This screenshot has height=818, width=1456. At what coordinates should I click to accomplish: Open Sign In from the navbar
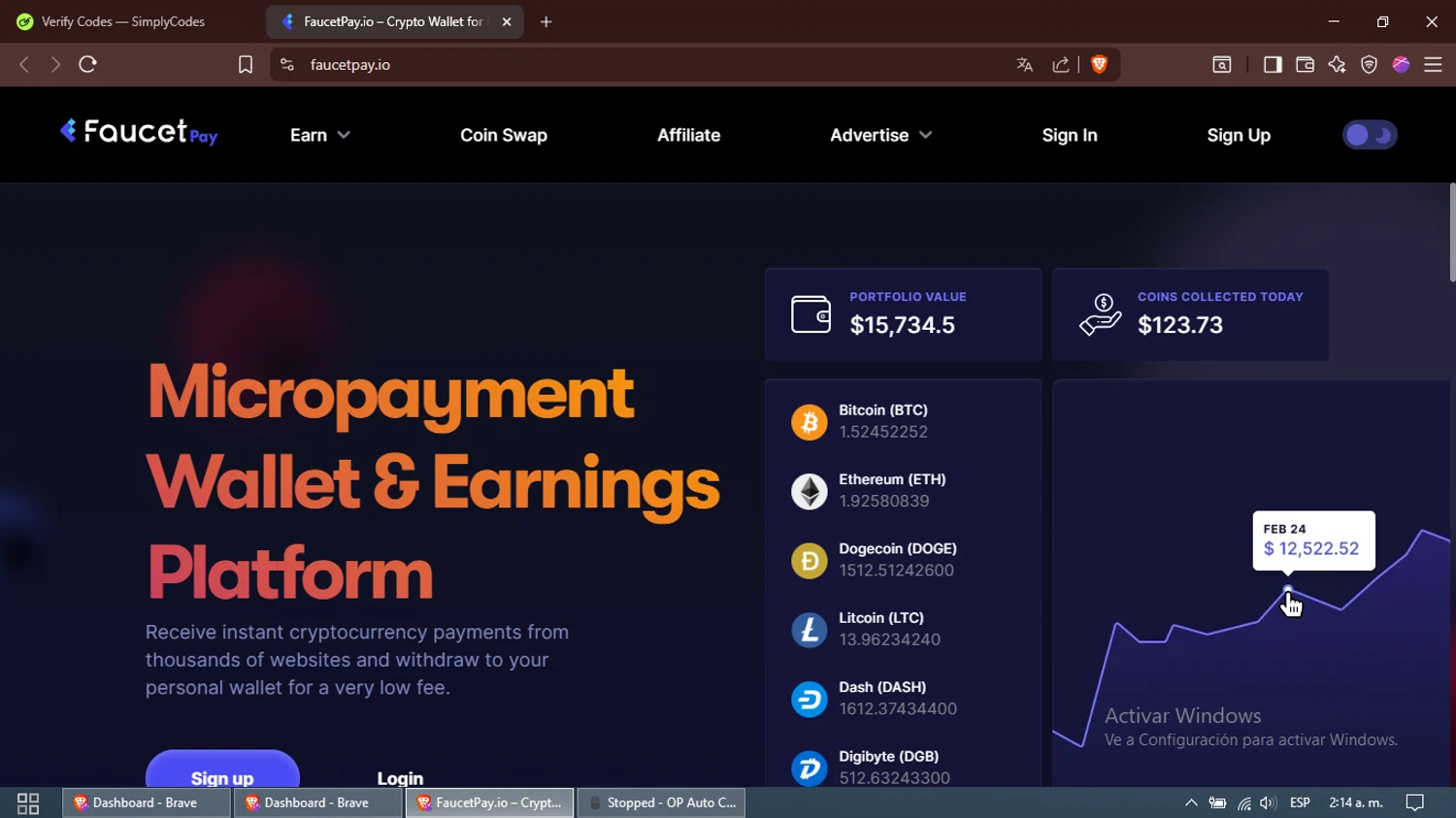tap(1070, 135)
